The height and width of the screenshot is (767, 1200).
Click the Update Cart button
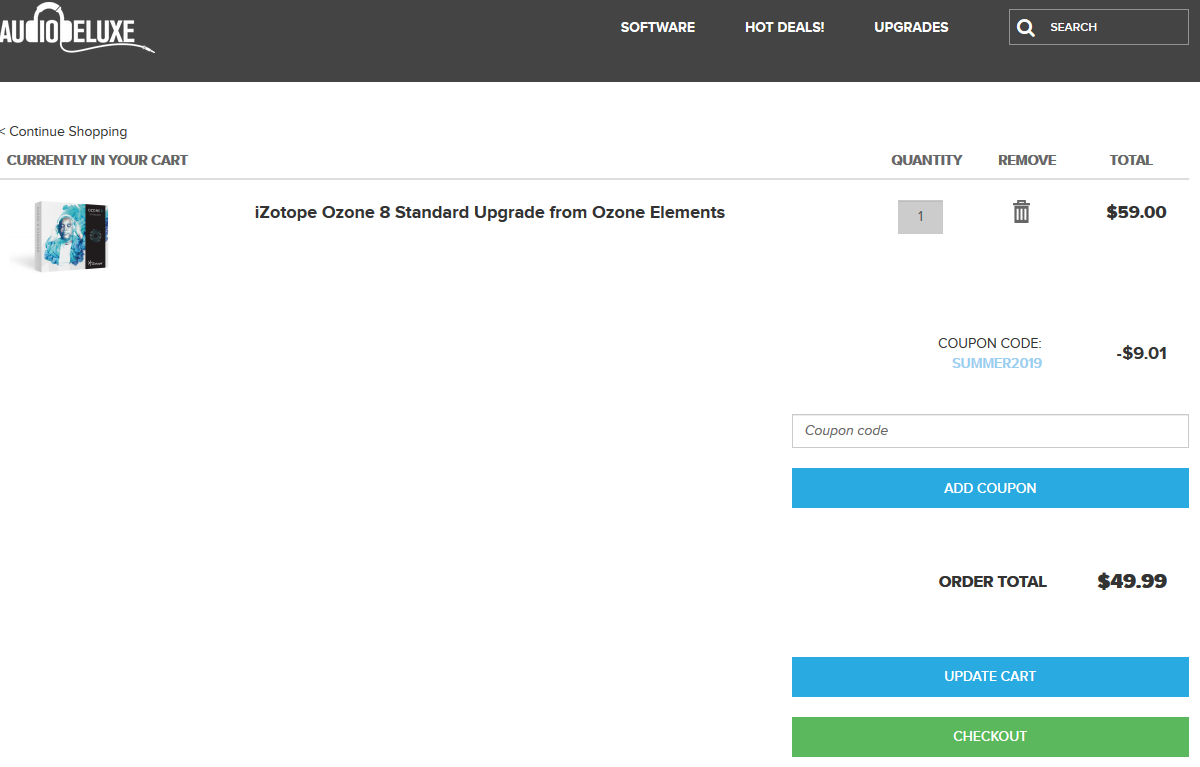pyautogui.click(x=990, y=676)
